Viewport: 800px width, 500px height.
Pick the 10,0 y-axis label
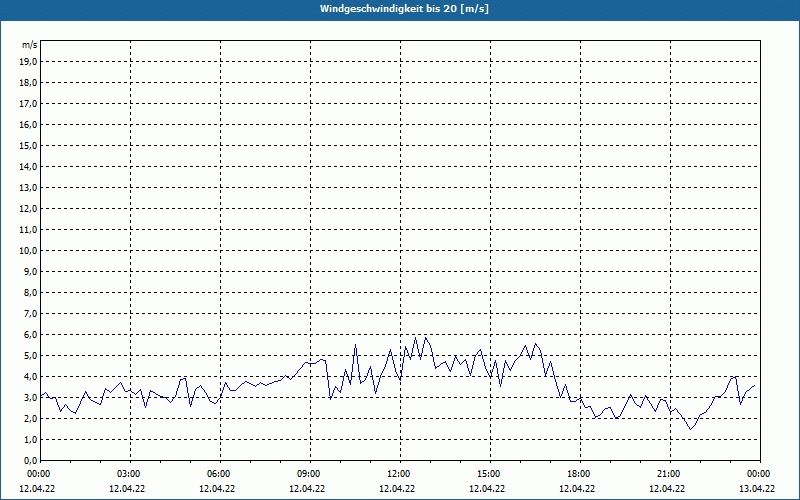[28, 251]
